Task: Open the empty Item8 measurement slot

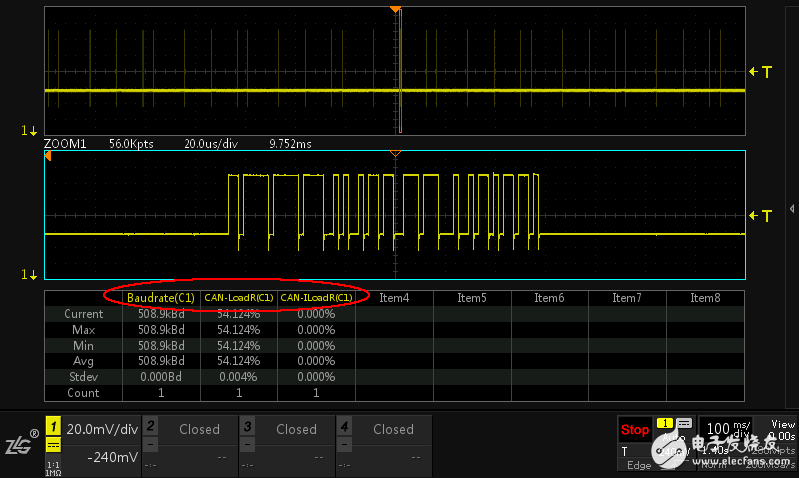Action: (x=705, y=298)
